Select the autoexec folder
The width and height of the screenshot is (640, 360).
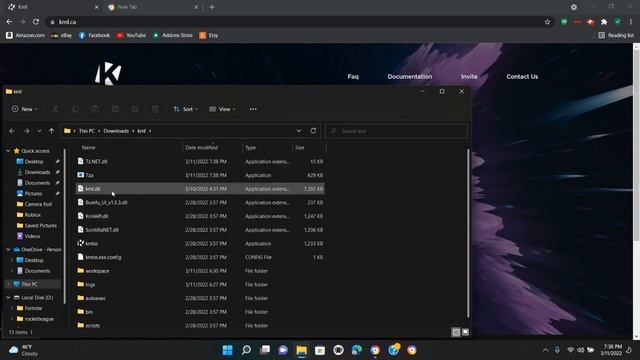coord(200,298)
